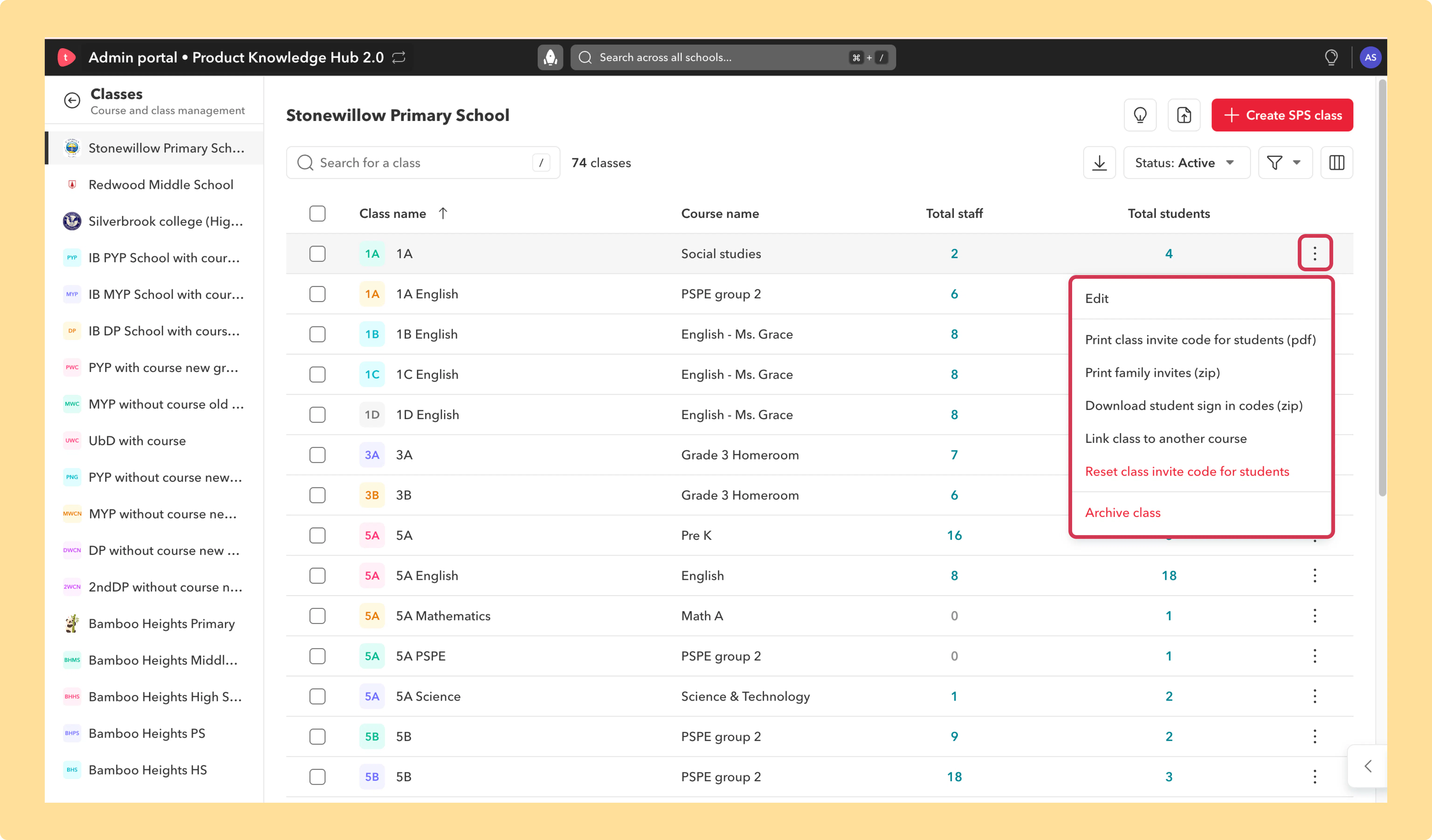The height and width of the screenshot is (840, 1432).
Task: Open total students count for 5A English
Action: [1168, 576]
